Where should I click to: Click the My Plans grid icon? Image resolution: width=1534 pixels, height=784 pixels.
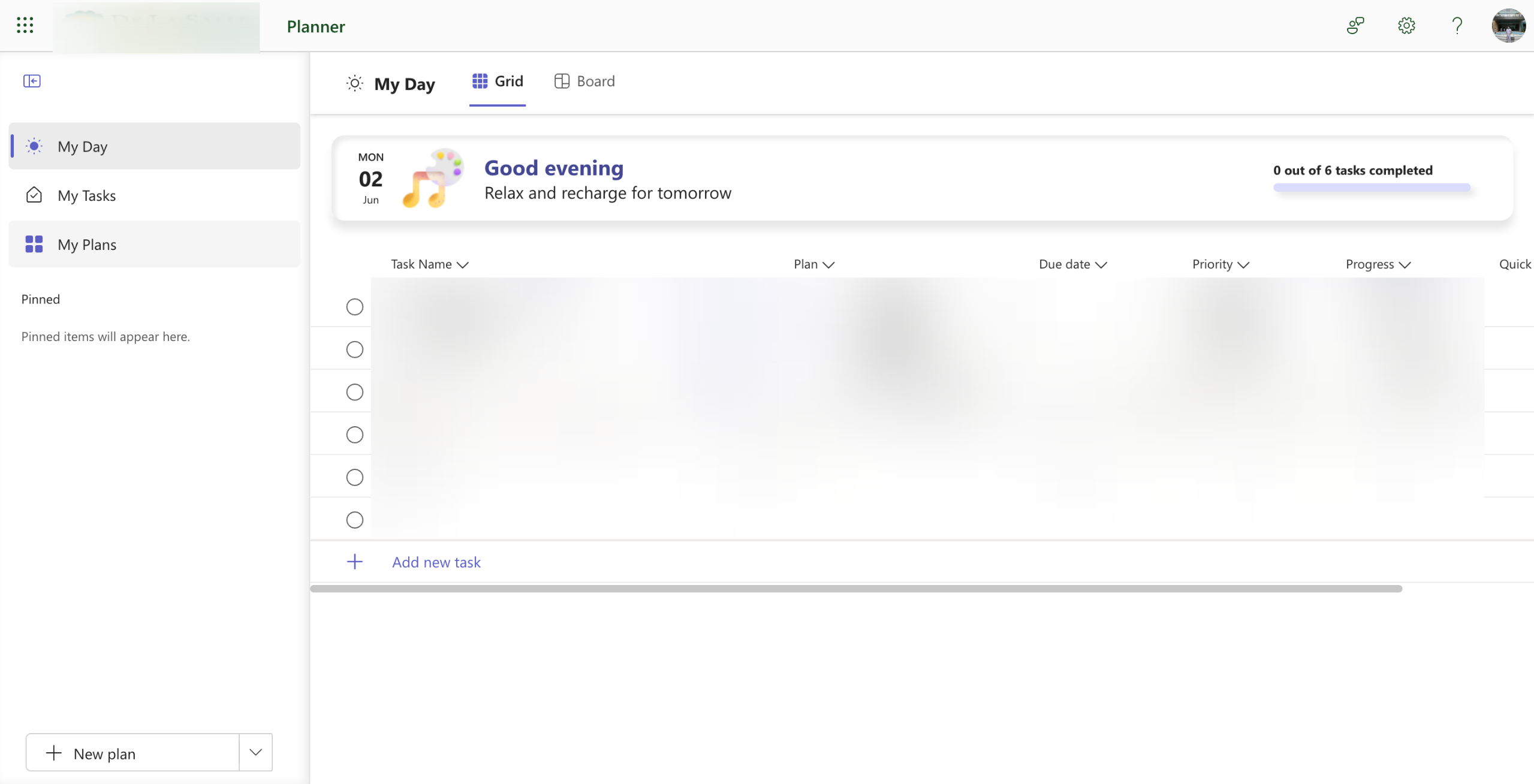coord(34,244)
